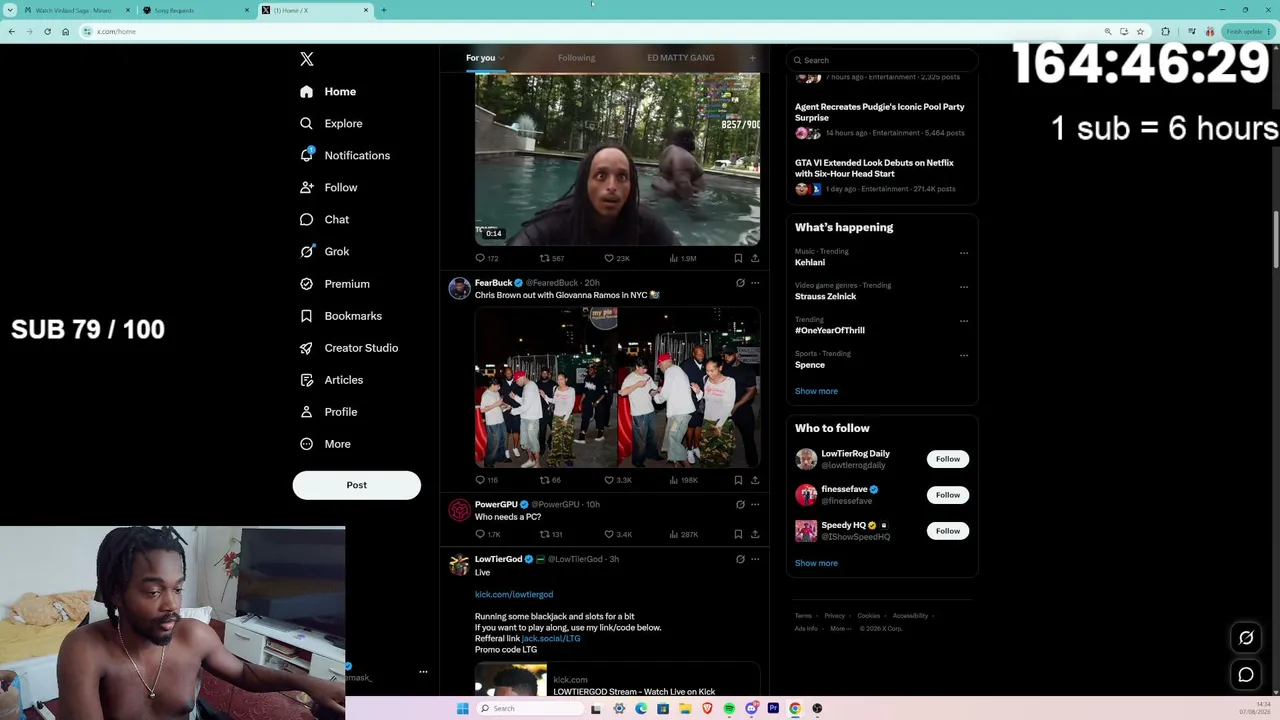Open Bookmarks in the sidebar
The image size is (1280, 720).
pos(341,316)
